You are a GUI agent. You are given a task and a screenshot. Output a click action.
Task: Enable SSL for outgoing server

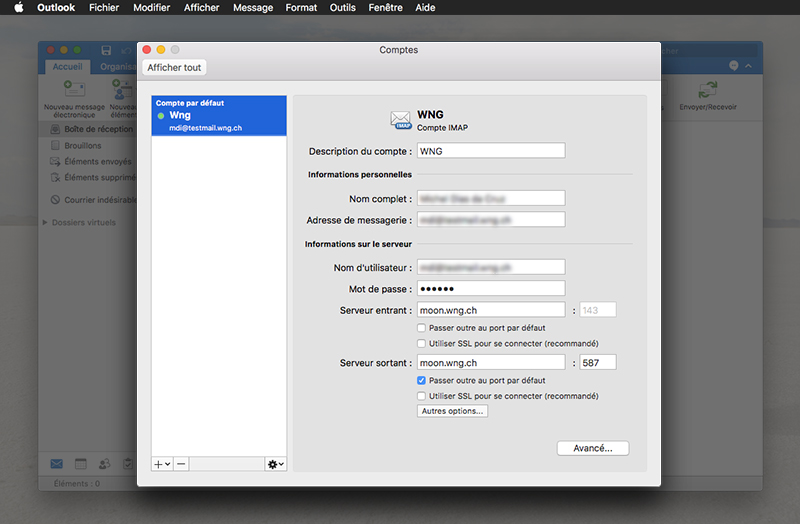coord(421,396)
